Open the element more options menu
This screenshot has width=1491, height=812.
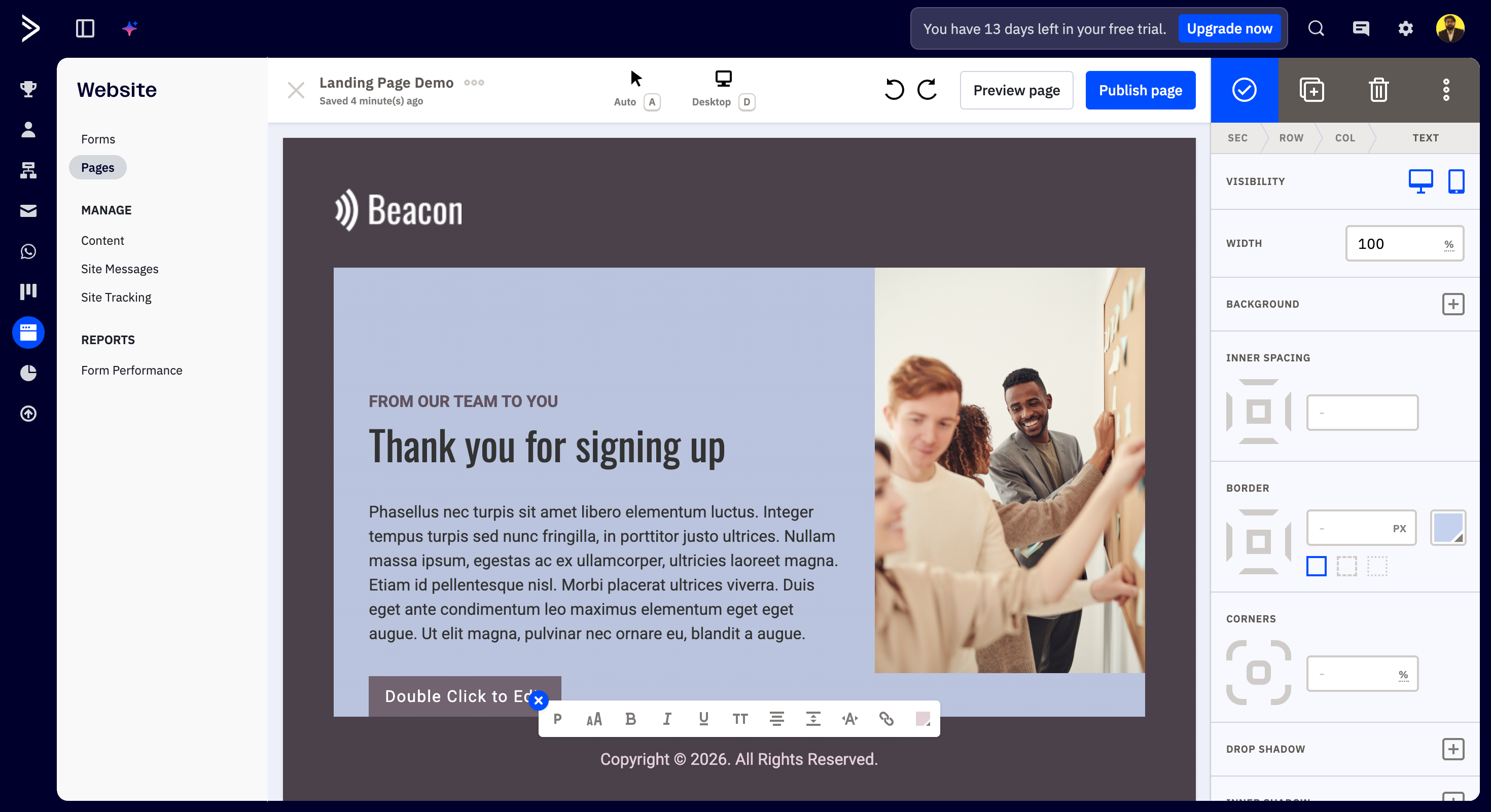[1446, 90]
